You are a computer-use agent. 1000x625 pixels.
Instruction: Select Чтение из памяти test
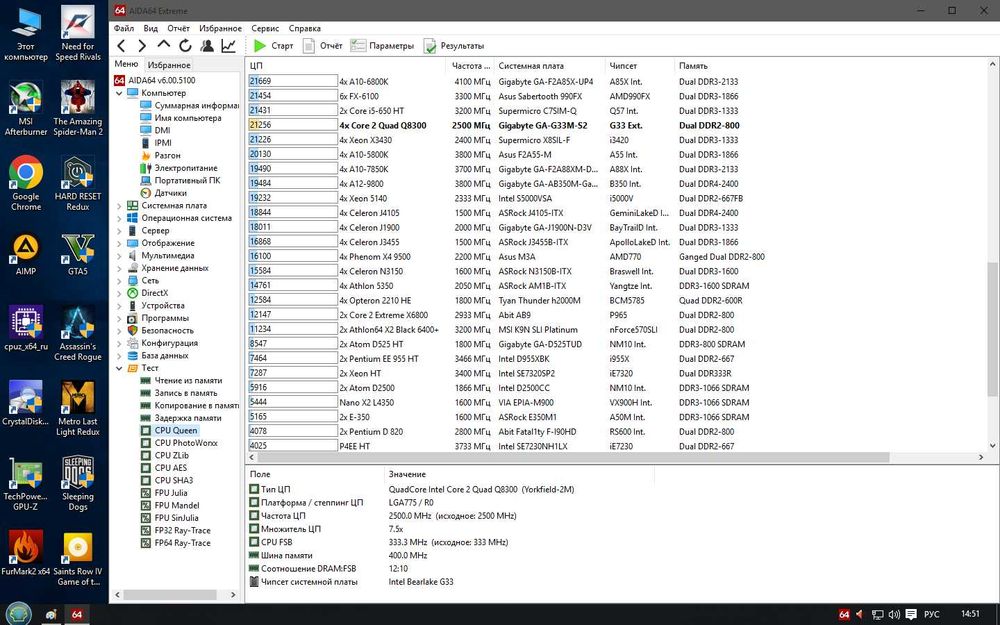(181, 380)
